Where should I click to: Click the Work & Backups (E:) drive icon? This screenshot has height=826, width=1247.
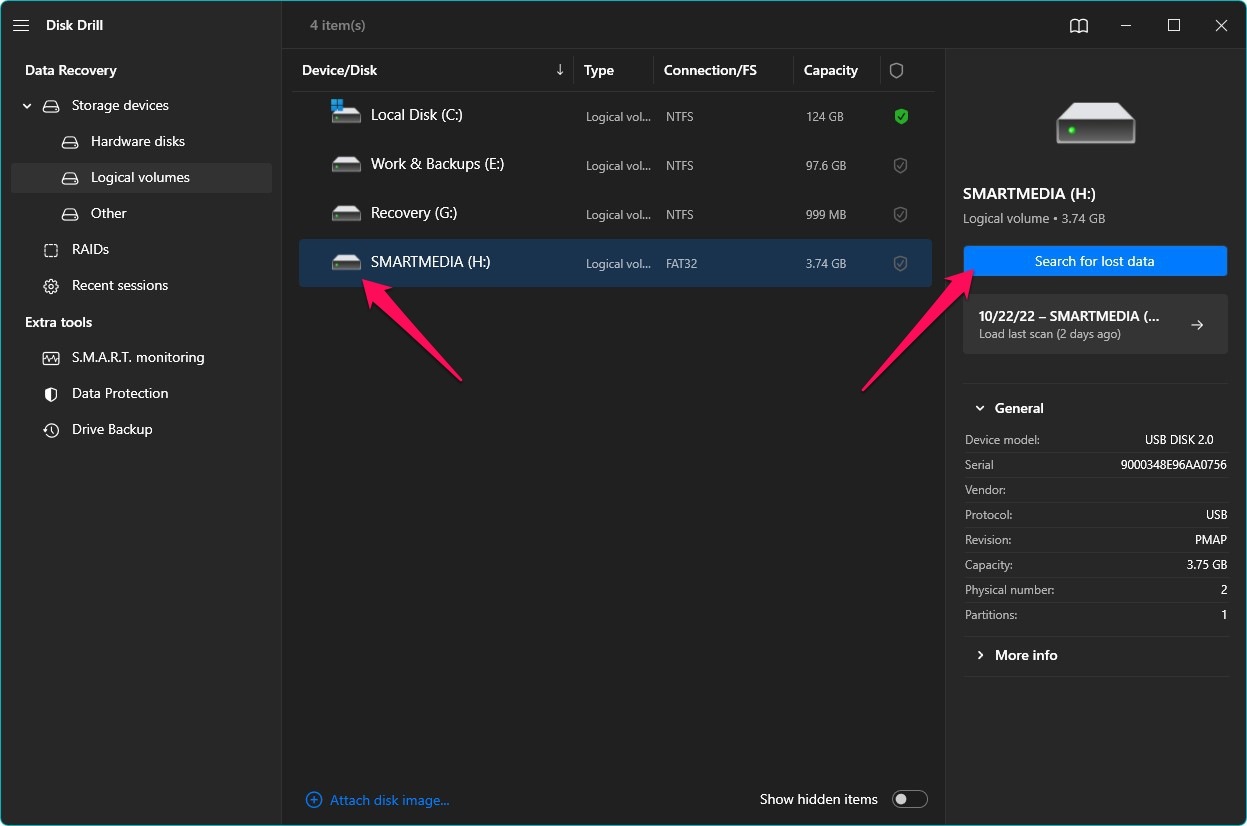tap(346, 164)
